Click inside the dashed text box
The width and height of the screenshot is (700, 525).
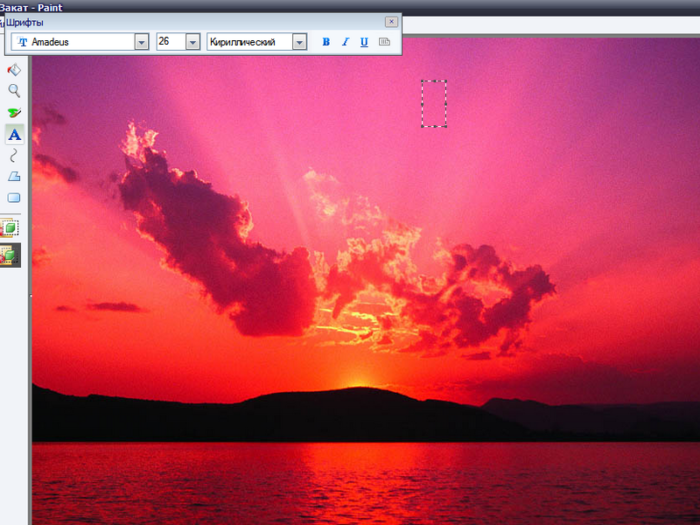click(x=433, y=103)
